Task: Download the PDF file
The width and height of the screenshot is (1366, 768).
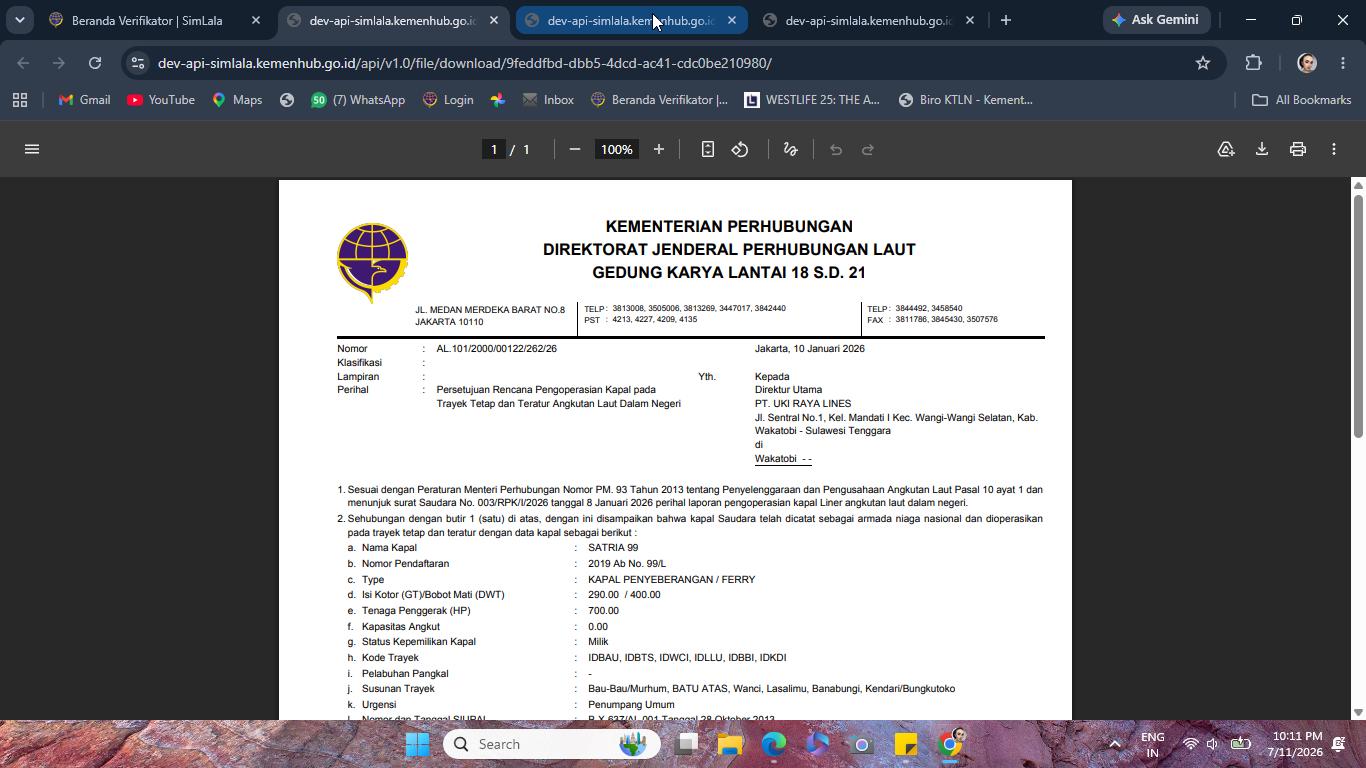Action: point(1262,149)
